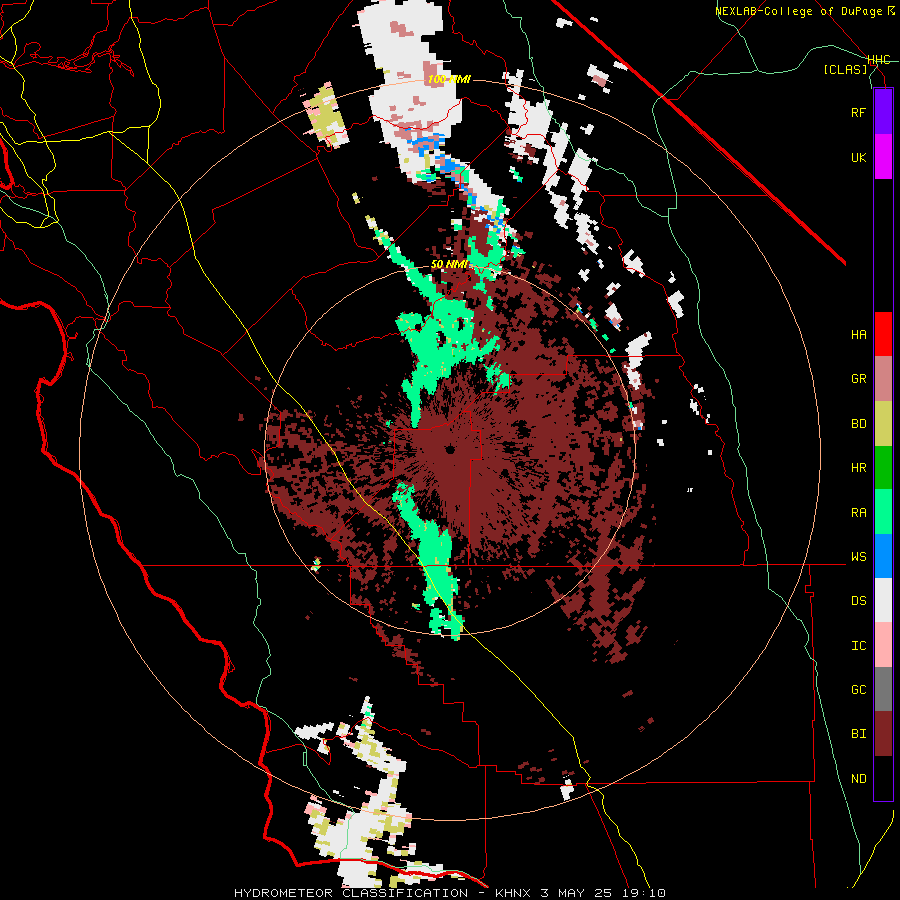Viewport: 900px width, 900px height.
Task: Click the HHC product label
Action: [879, 60]
